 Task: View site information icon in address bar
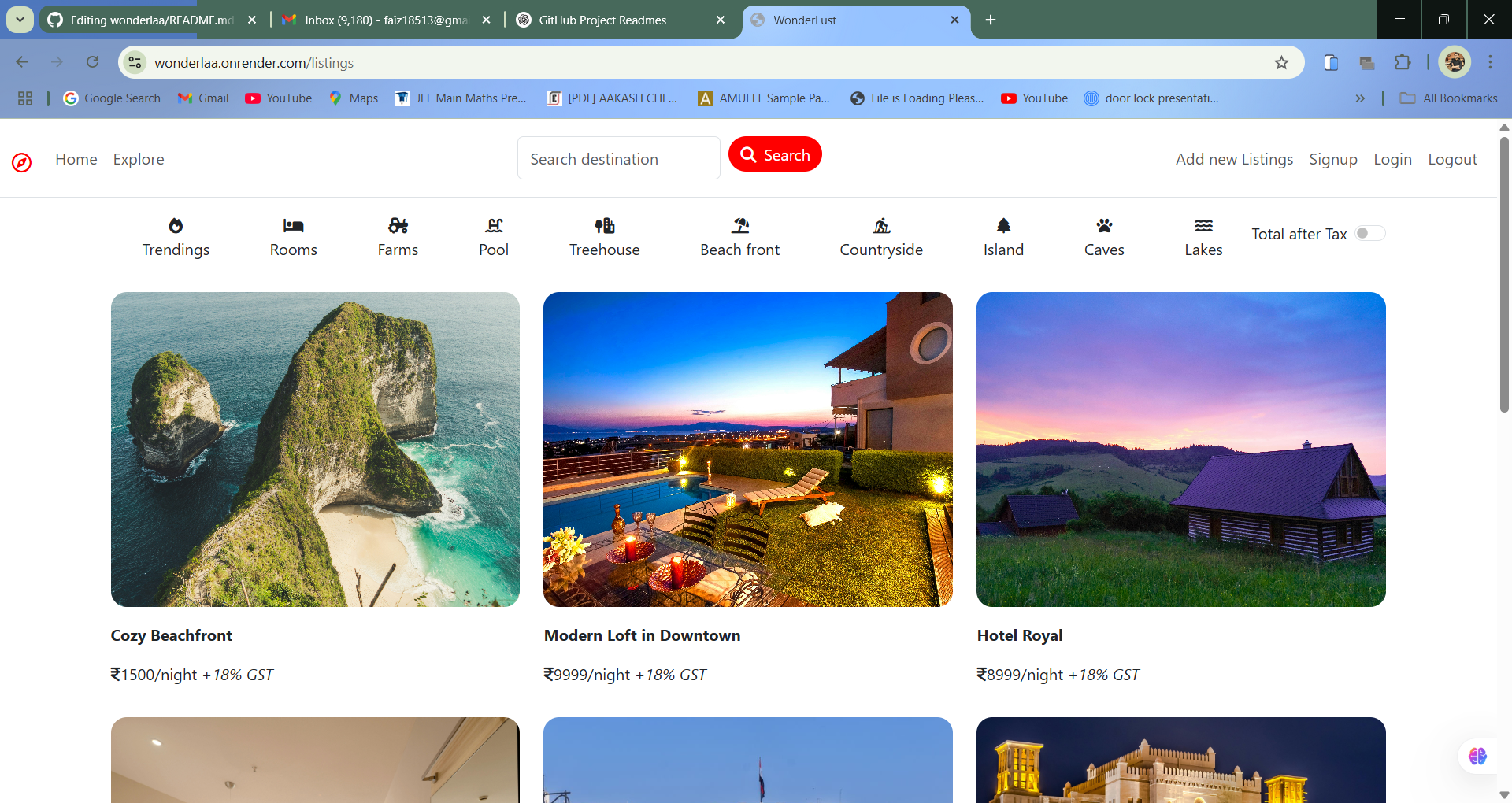pyautogui.click(x=135, y=62)
